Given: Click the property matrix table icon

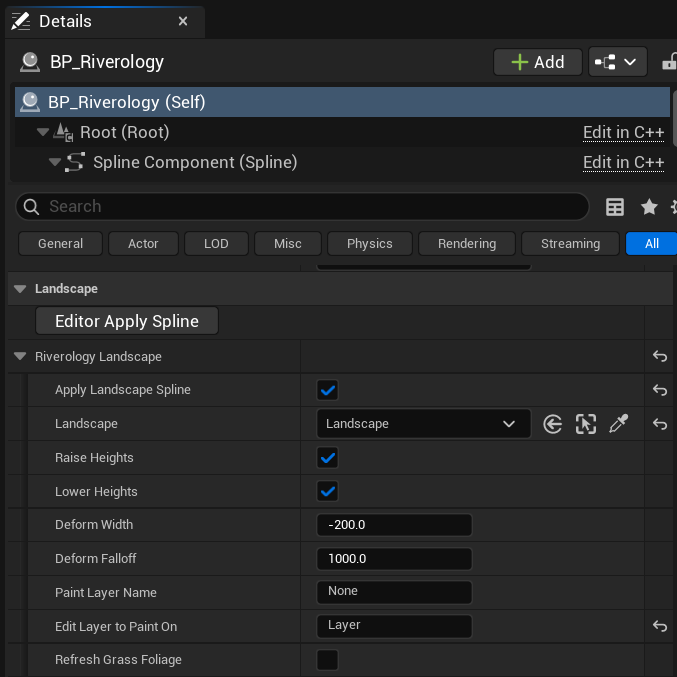Looking at the screenshot, I should point(615,207).
